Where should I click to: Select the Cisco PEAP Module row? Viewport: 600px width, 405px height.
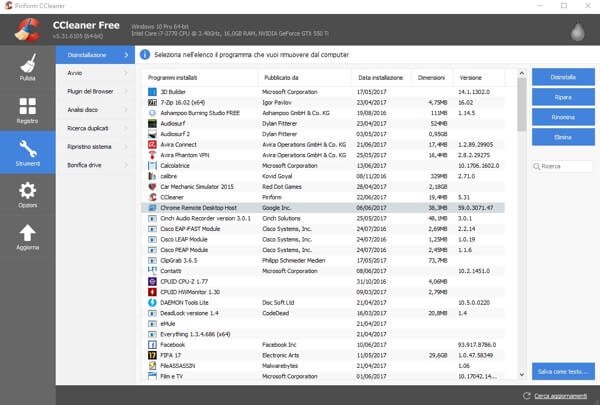[x=323, y=250]
